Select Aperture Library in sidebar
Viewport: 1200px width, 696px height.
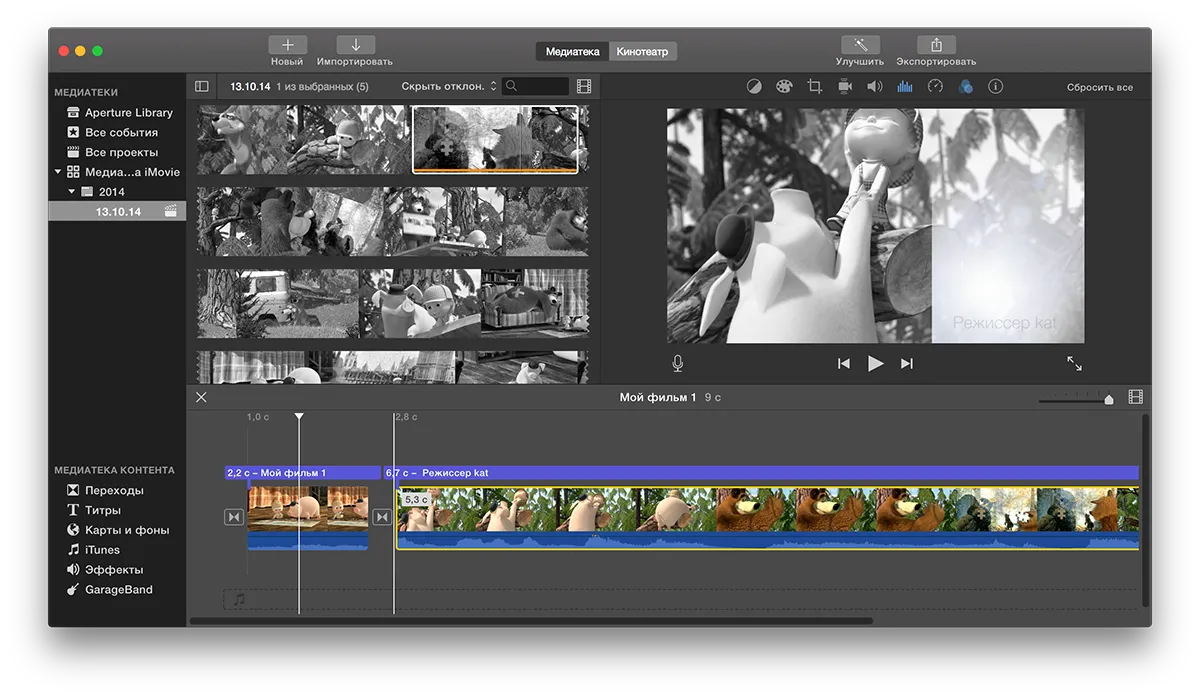click(118, 112)
